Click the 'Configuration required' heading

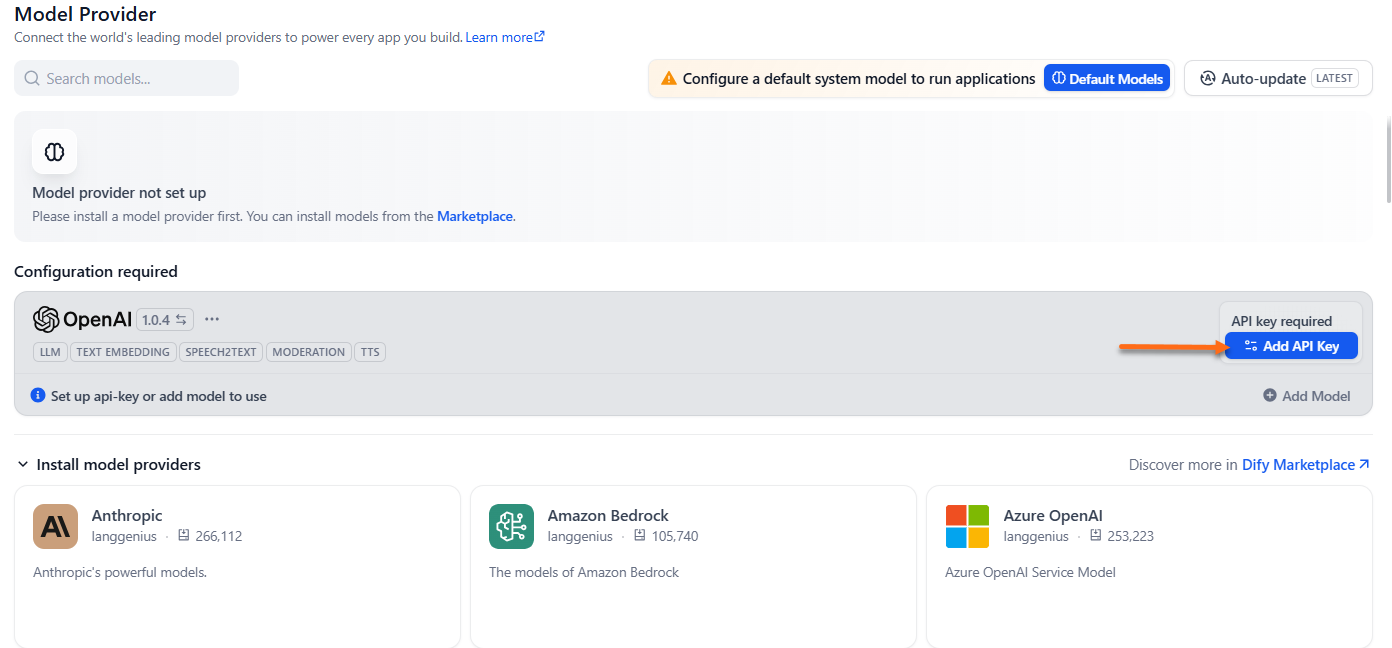coord(96,272)
